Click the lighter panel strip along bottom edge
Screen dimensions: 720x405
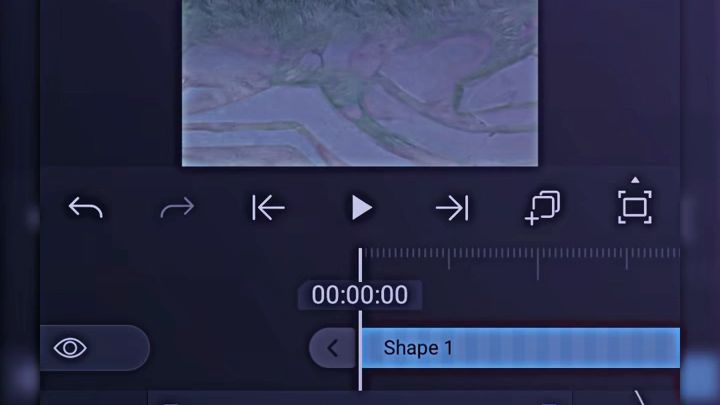click(x=360, y=398)
